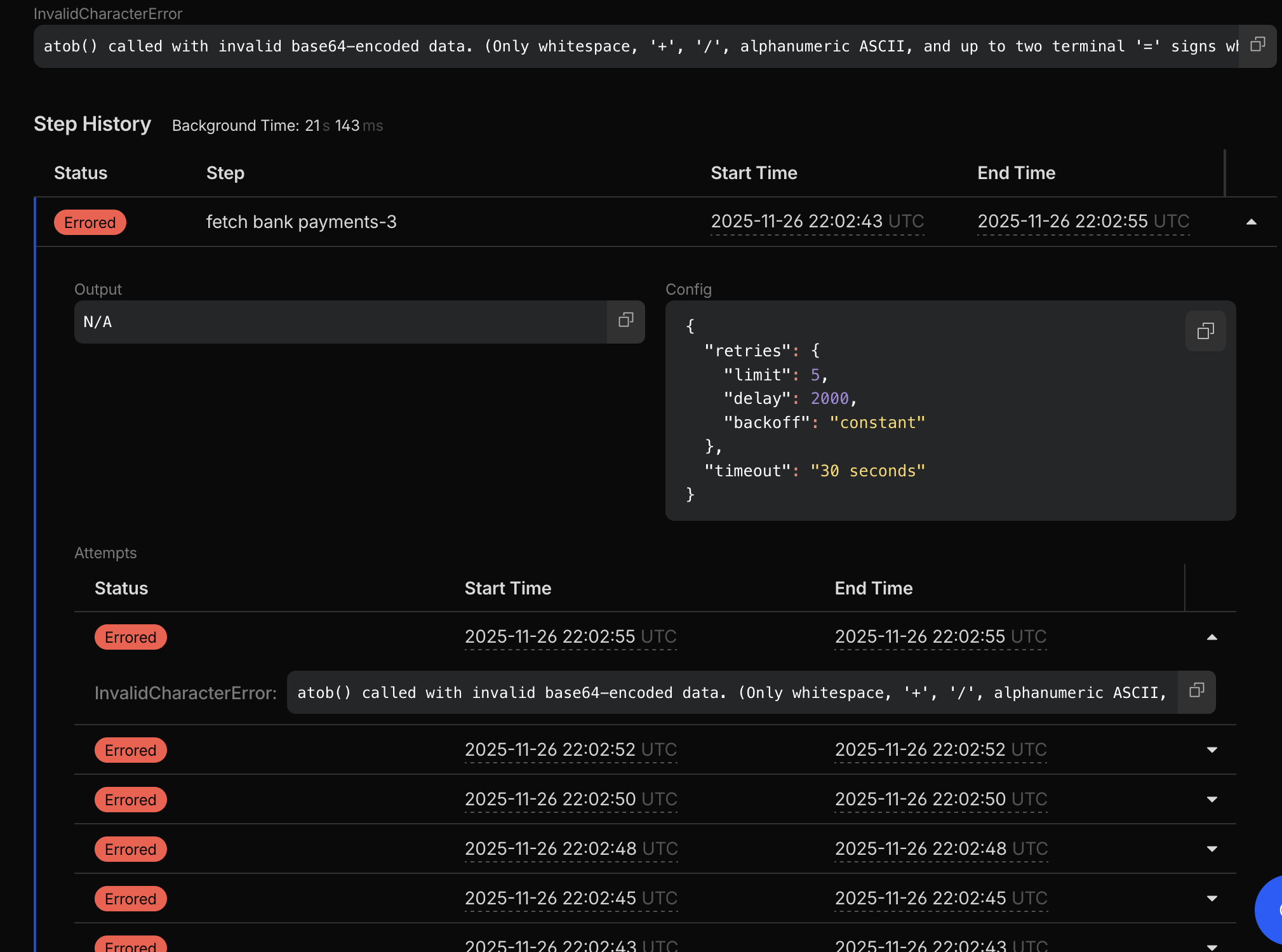Copy the top InvalidCharacterError message

coord(1257,45)
